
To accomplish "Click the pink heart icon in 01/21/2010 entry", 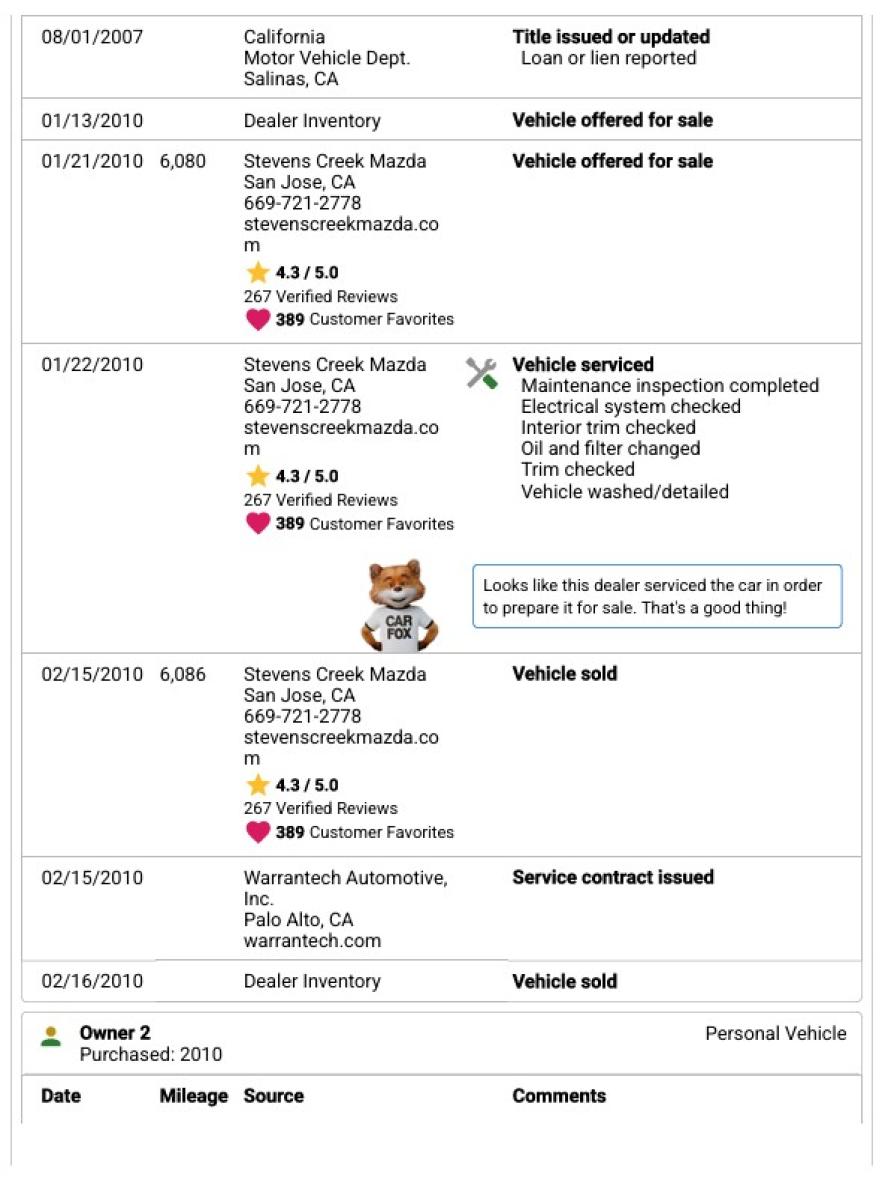I will (258, 320).
